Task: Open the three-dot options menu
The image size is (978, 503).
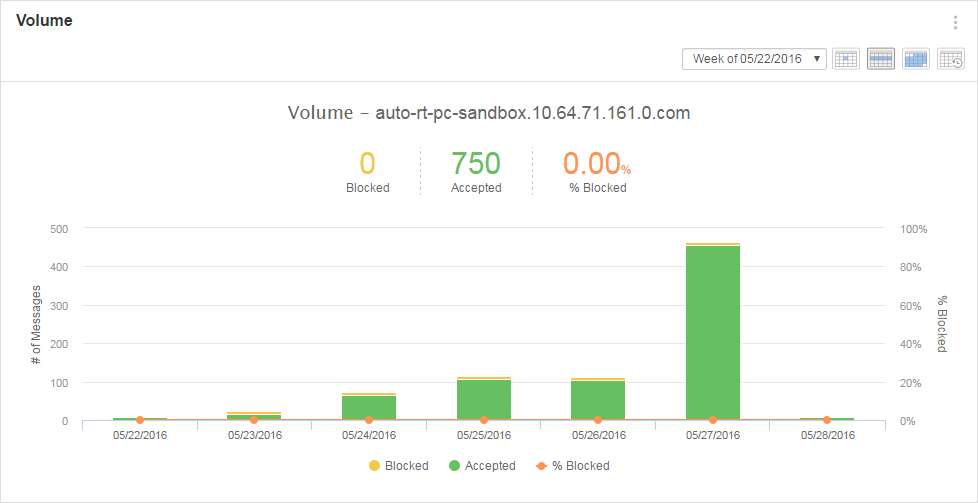Action: [955, 23]
